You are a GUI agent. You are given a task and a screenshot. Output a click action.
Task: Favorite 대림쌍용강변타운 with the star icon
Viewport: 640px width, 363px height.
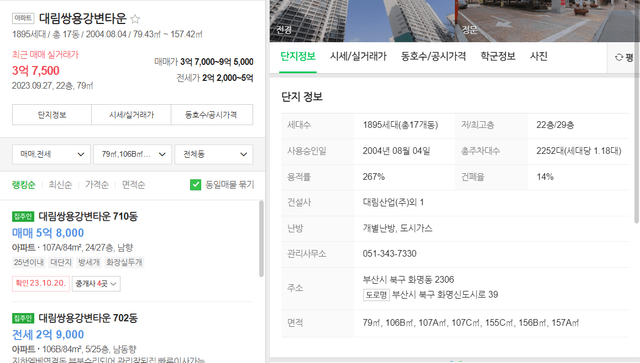coord(135,19)
